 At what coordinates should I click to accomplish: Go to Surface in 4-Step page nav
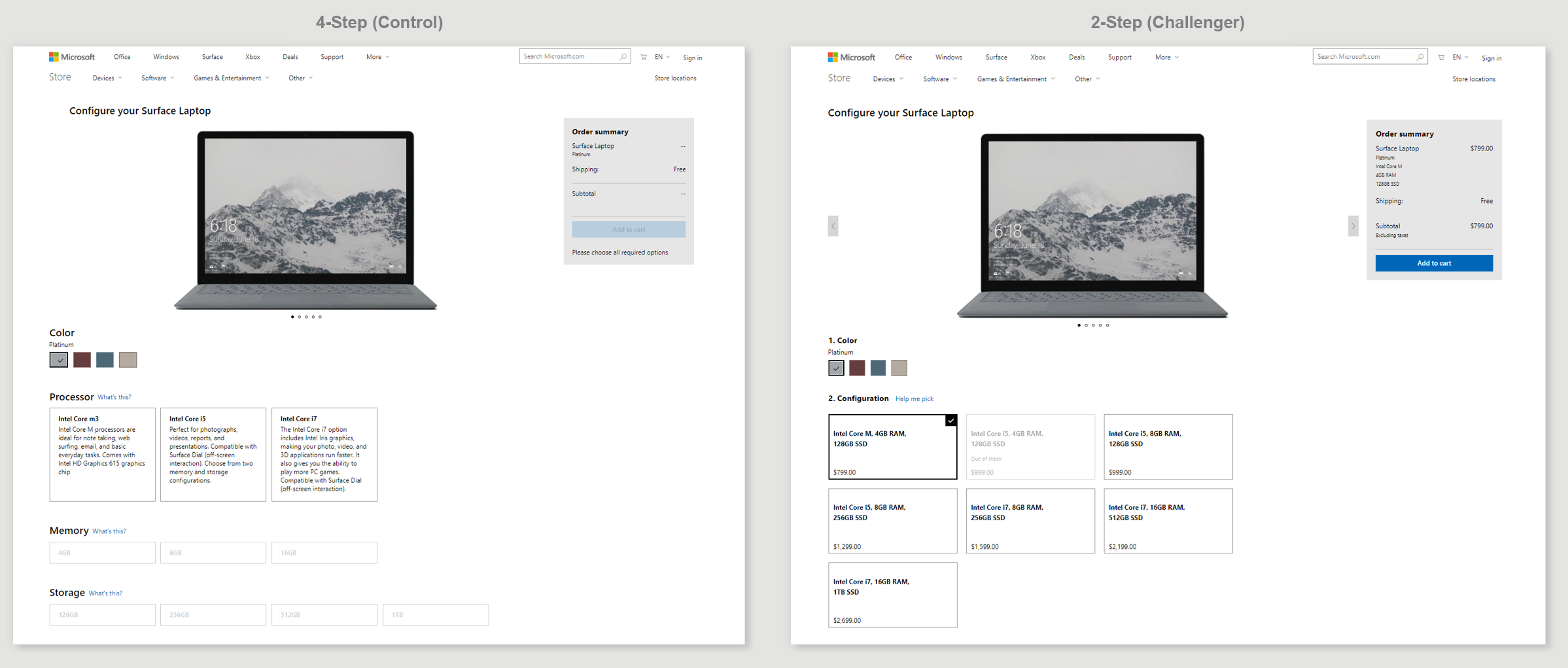pyautogui.click(x=213, y=57)
